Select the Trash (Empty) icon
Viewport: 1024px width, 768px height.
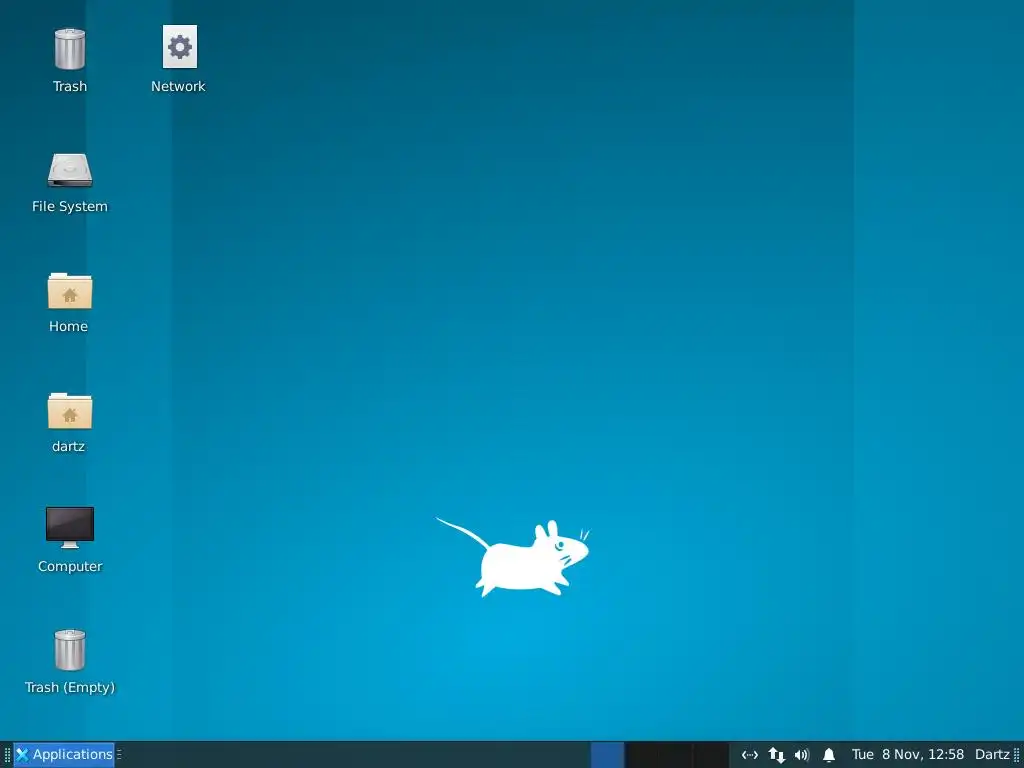[x=69, y=650]
